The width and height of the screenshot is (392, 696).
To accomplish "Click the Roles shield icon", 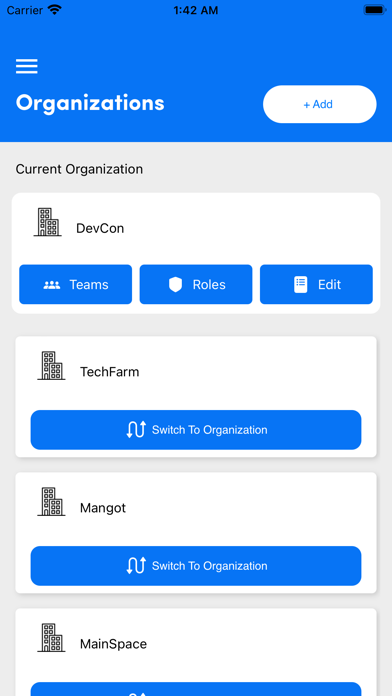I will coord(175,285).
